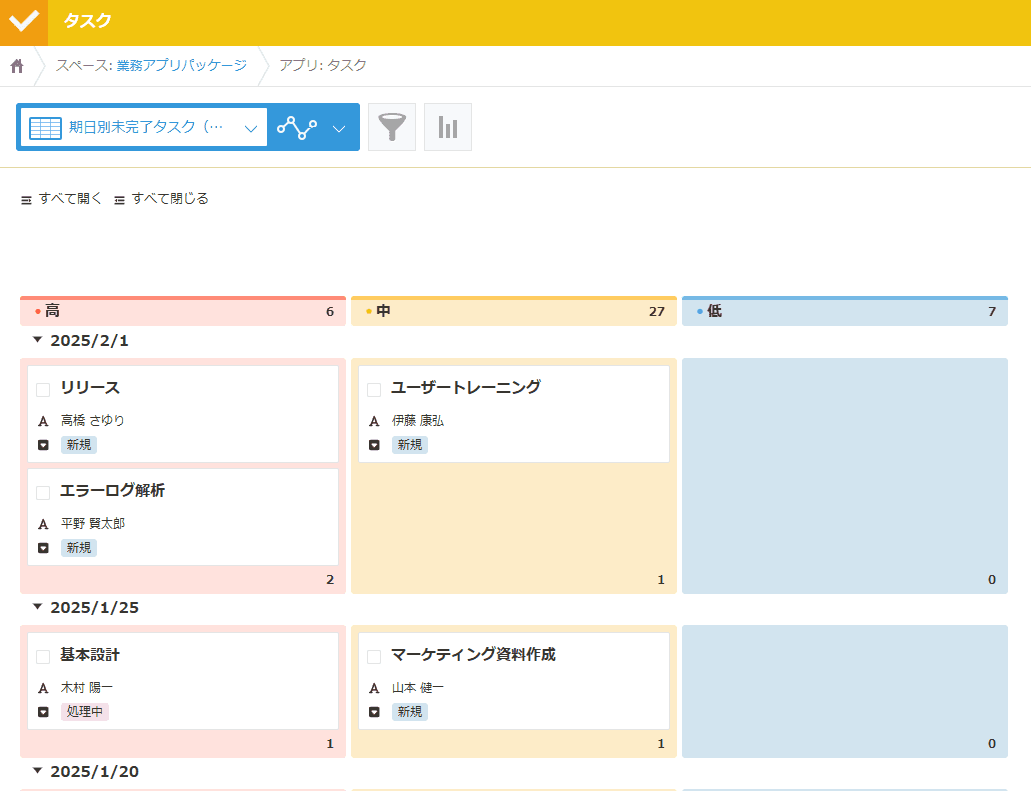Click the assignee icon beside 高橋 さゆり

click(43, 421)
